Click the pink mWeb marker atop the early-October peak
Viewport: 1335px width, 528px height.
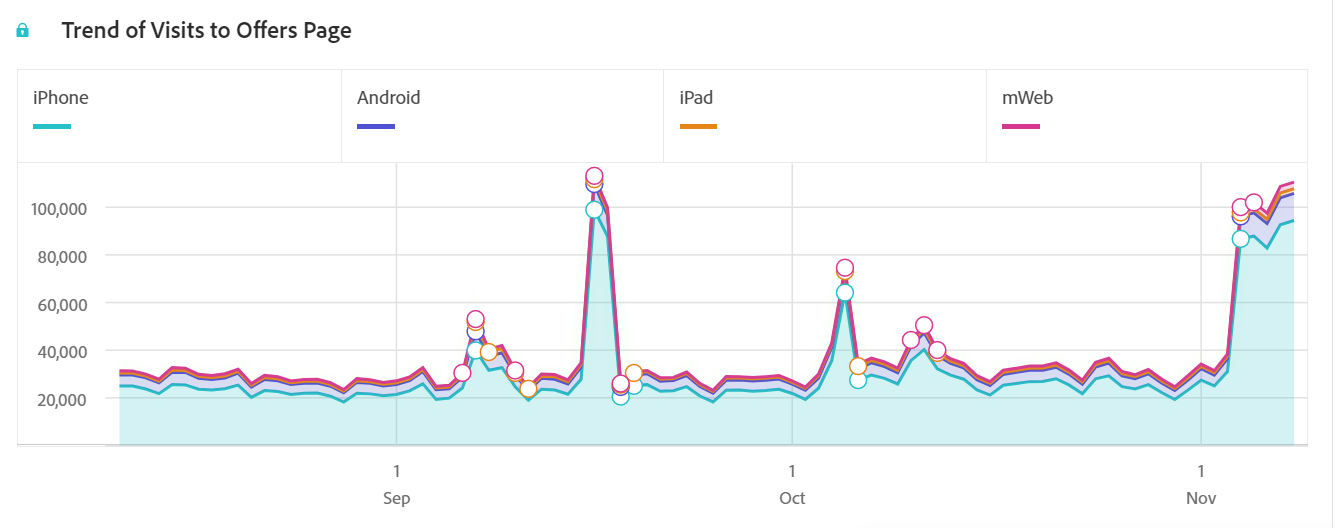[845, 268]
